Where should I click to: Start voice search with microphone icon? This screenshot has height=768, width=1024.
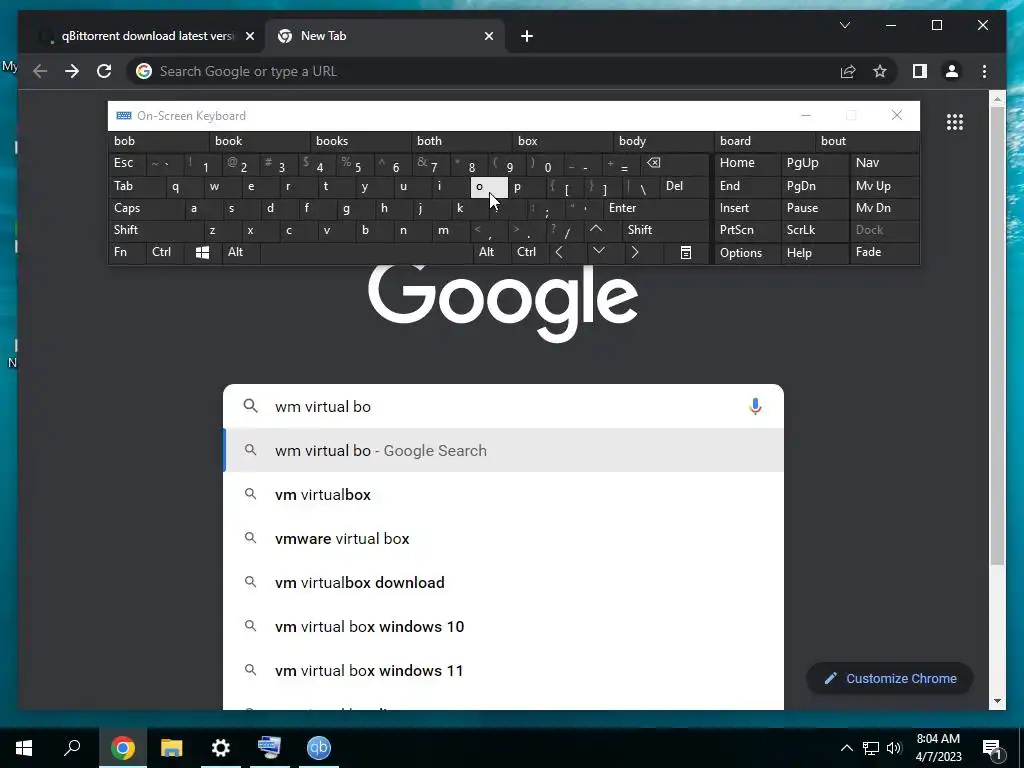point(755,406)
